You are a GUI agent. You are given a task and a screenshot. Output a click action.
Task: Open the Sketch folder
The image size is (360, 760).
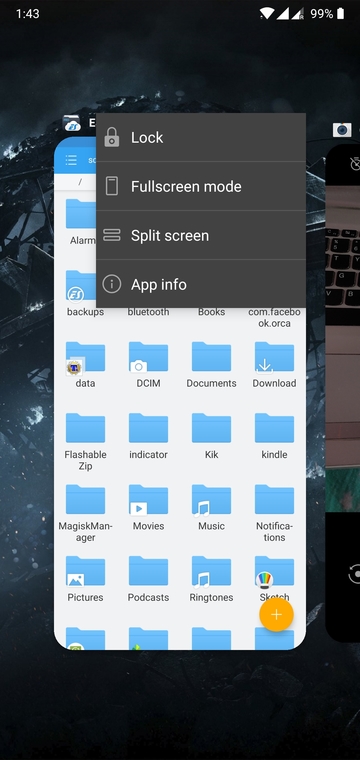point(274,579)
